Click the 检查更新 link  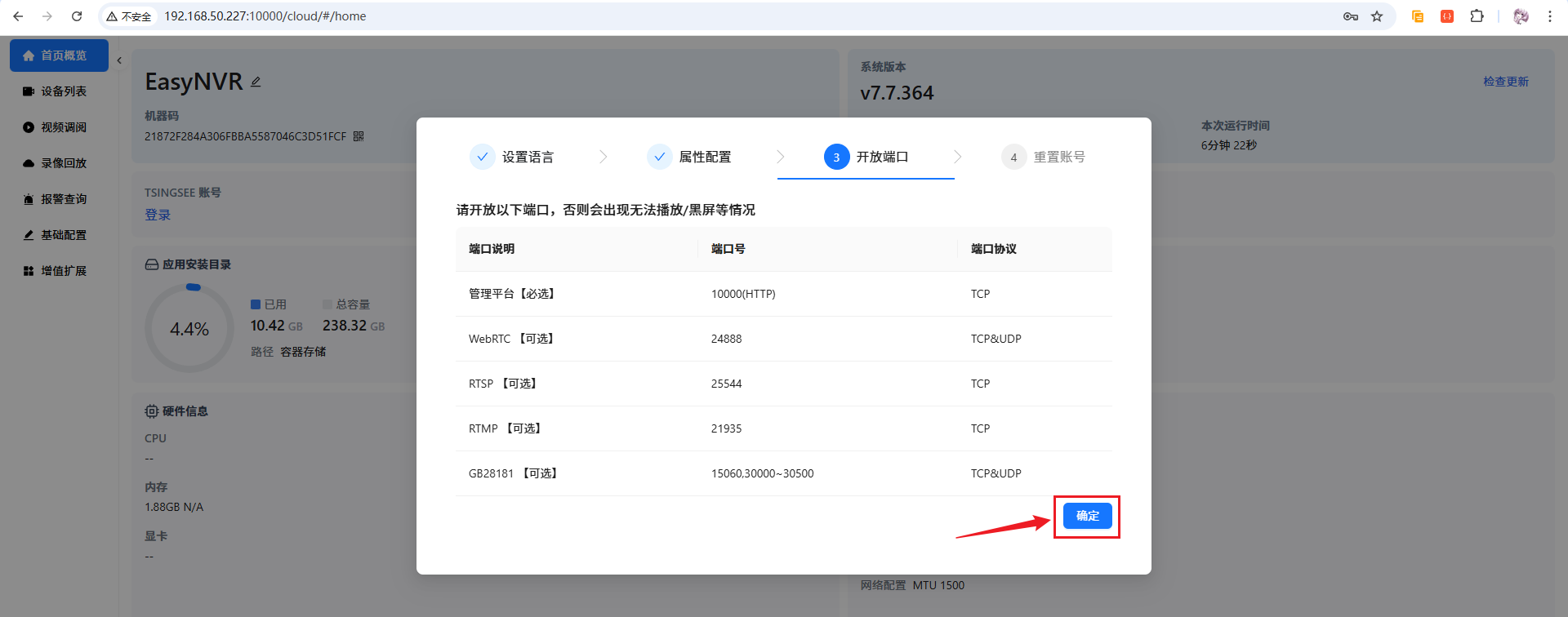(x=1505, y=82)
